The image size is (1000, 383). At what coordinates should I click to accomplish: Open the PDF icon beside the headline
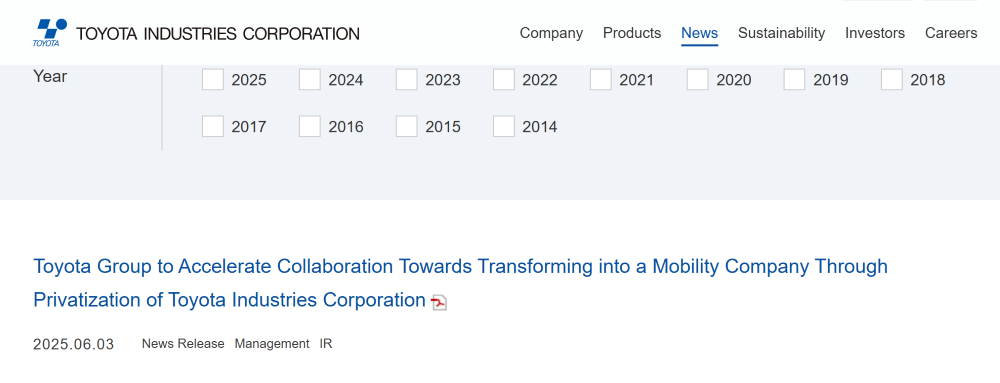tap(439, 302)
